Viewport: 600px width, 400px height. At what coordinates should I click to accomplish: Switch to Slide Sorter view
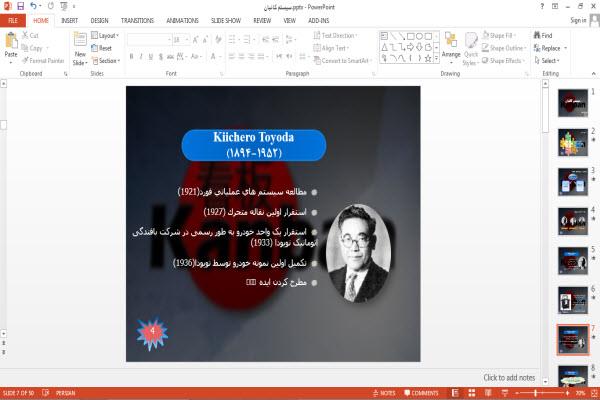click(x=472, y=393)
